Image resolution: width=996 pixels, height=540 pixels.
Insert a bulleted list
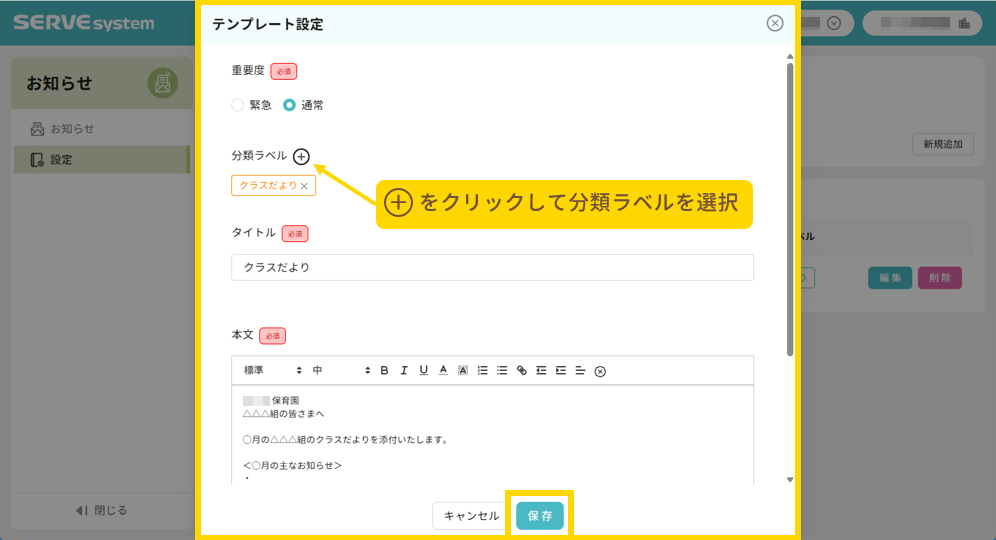click(502, 371)
